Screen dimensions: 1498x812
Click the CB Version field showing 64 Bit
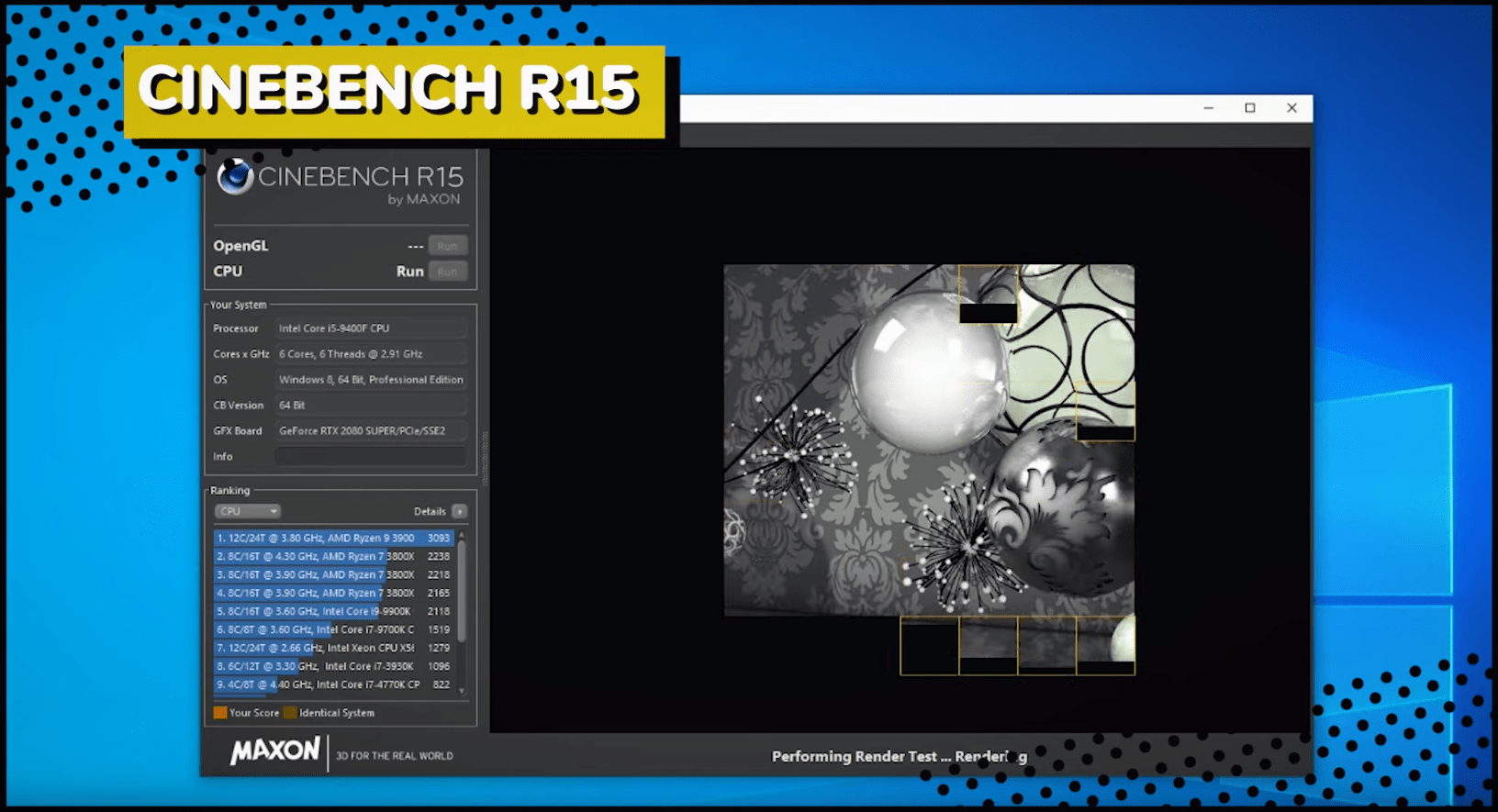371,406
